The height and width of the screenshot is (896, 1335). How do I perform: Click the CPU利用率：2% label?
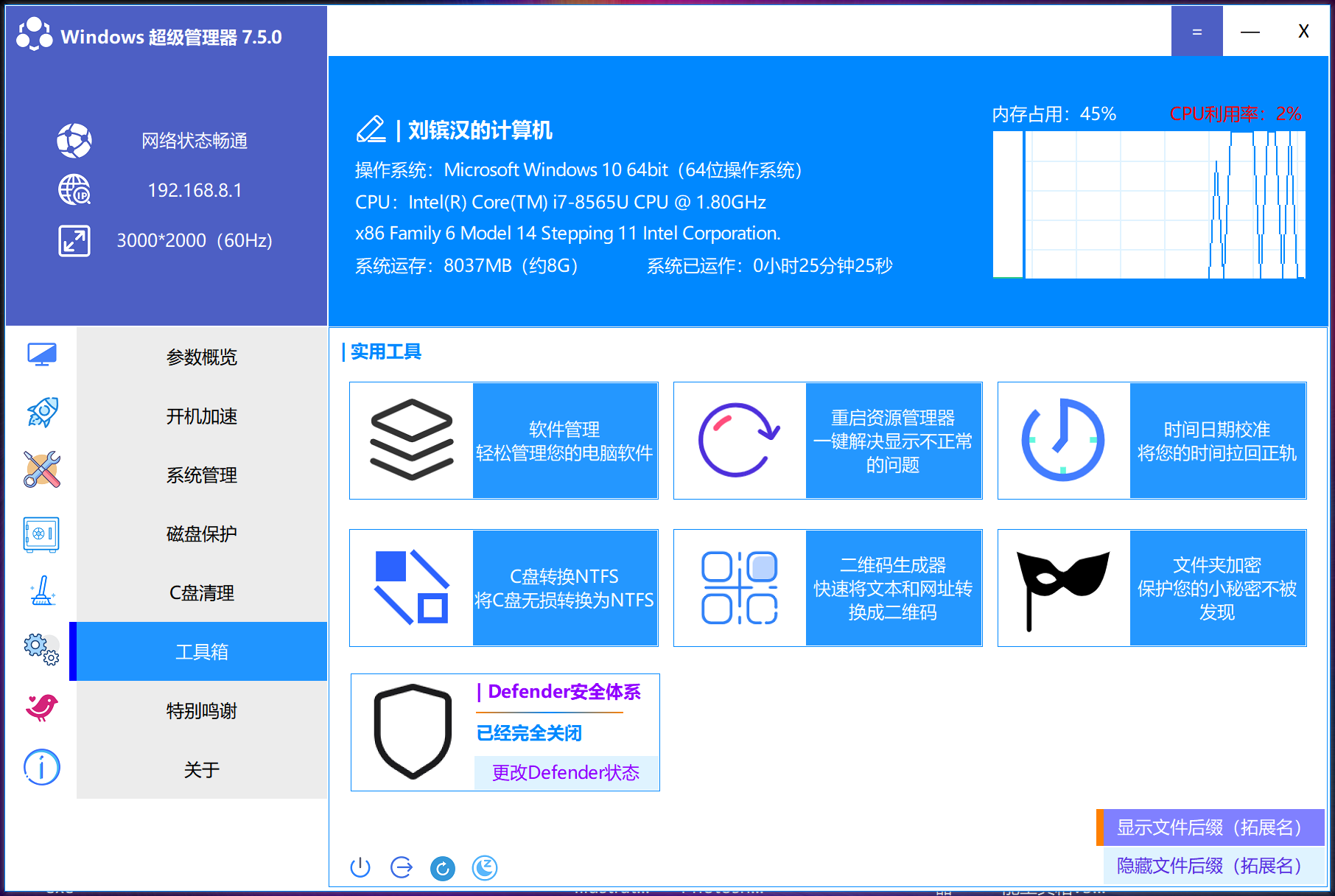coord(1236,114)
